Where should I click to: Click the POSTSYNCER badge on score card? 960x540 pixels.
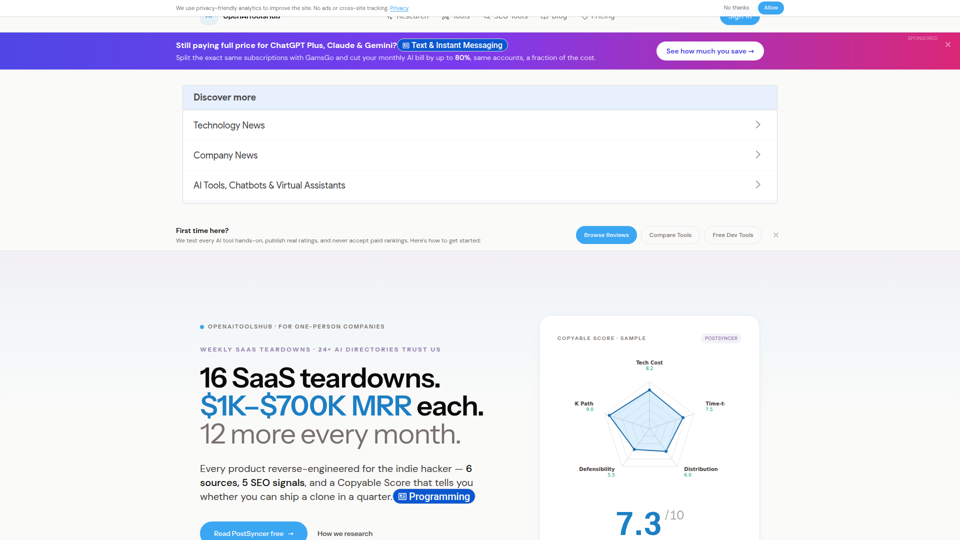(721, 338)
